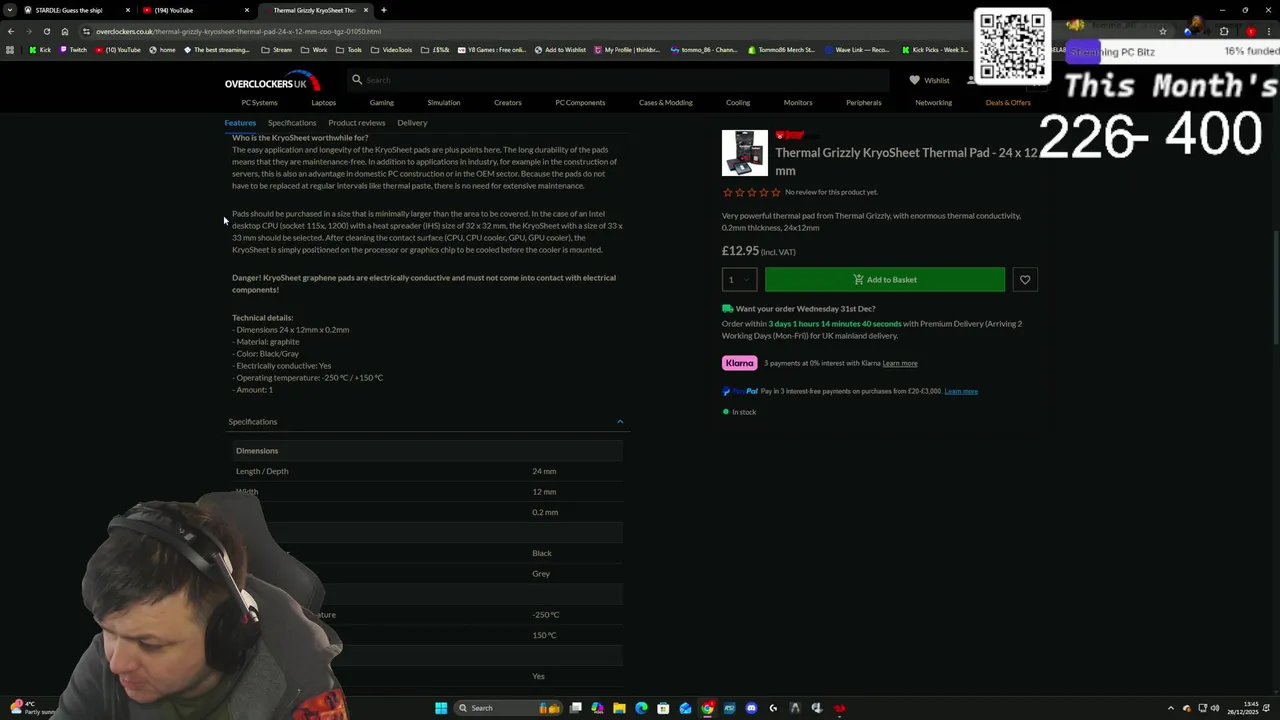The height and width of the screenshot is (720, 1280).
Task: Close the Thermal Grizzly KryoSheet tab
Action: tap(366, 10)
